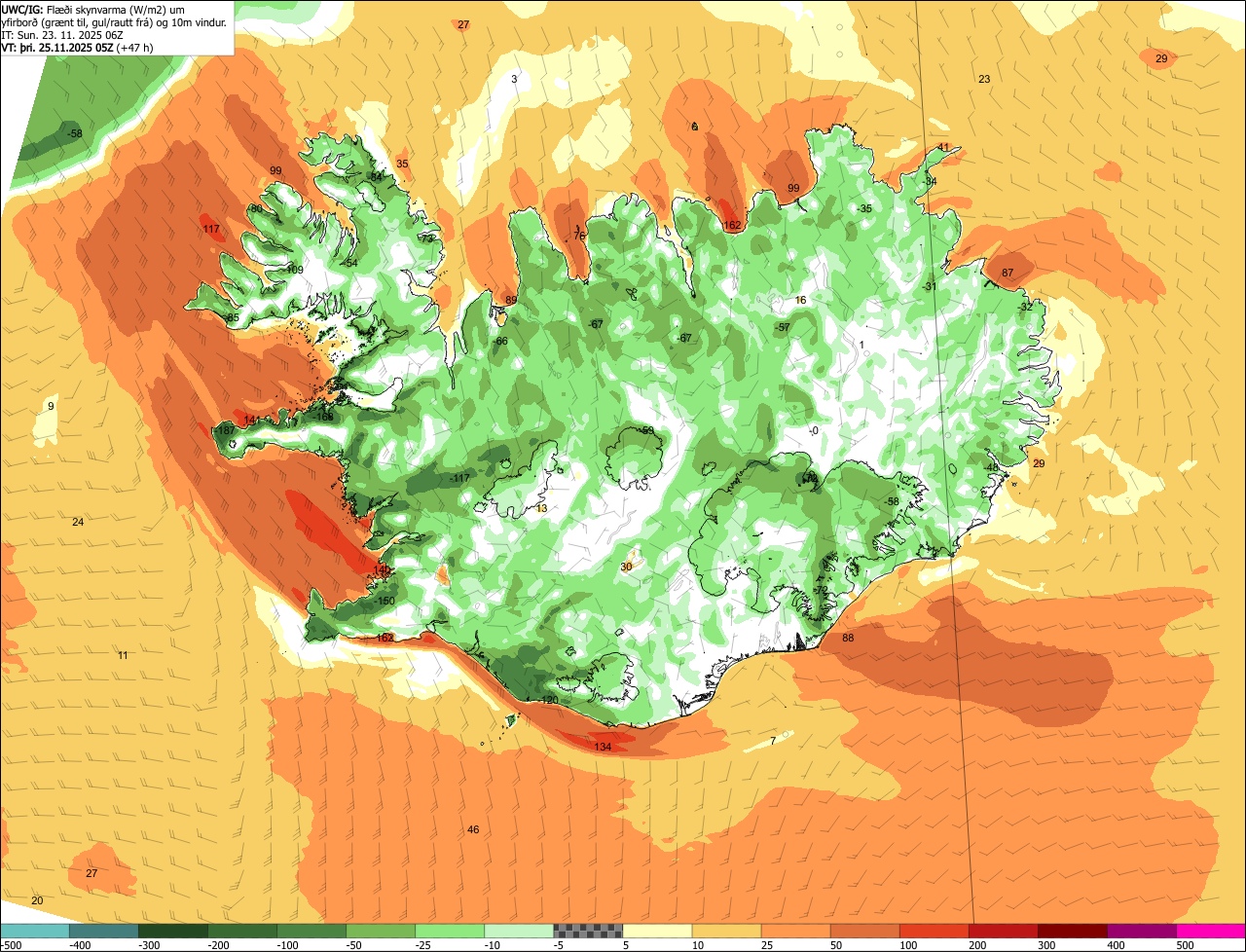Screen dimensions: 1246x952
Task: Click the value -57 on the map
Action: point(783,327)
